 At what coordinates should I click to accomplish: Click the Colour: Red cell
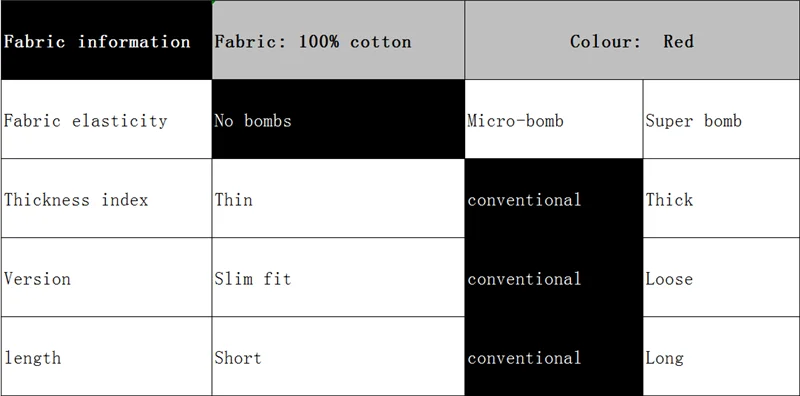pyautogui.click(x=632, y=40)
